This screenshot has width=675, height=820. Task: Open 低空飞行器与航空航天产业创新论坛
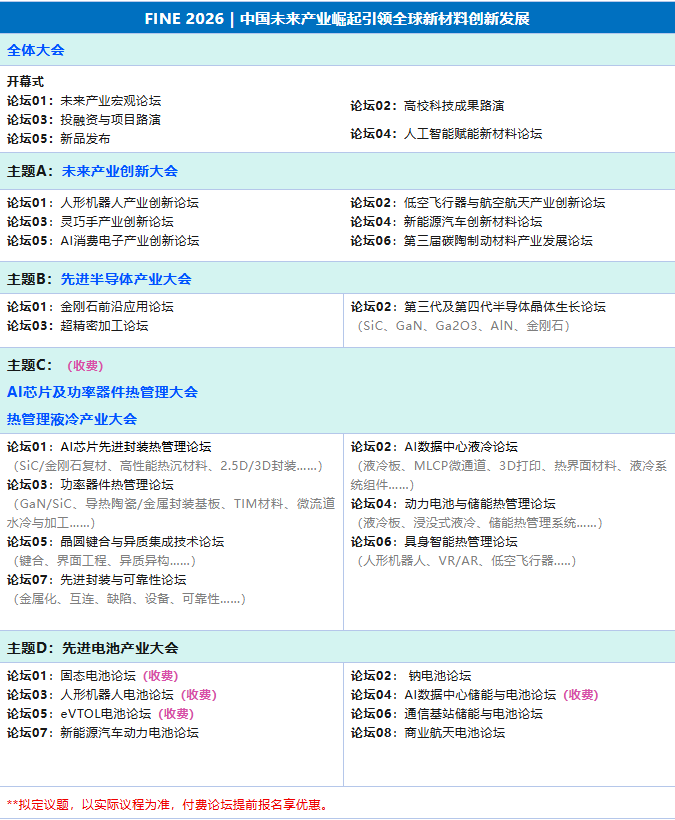pos(504,203)
